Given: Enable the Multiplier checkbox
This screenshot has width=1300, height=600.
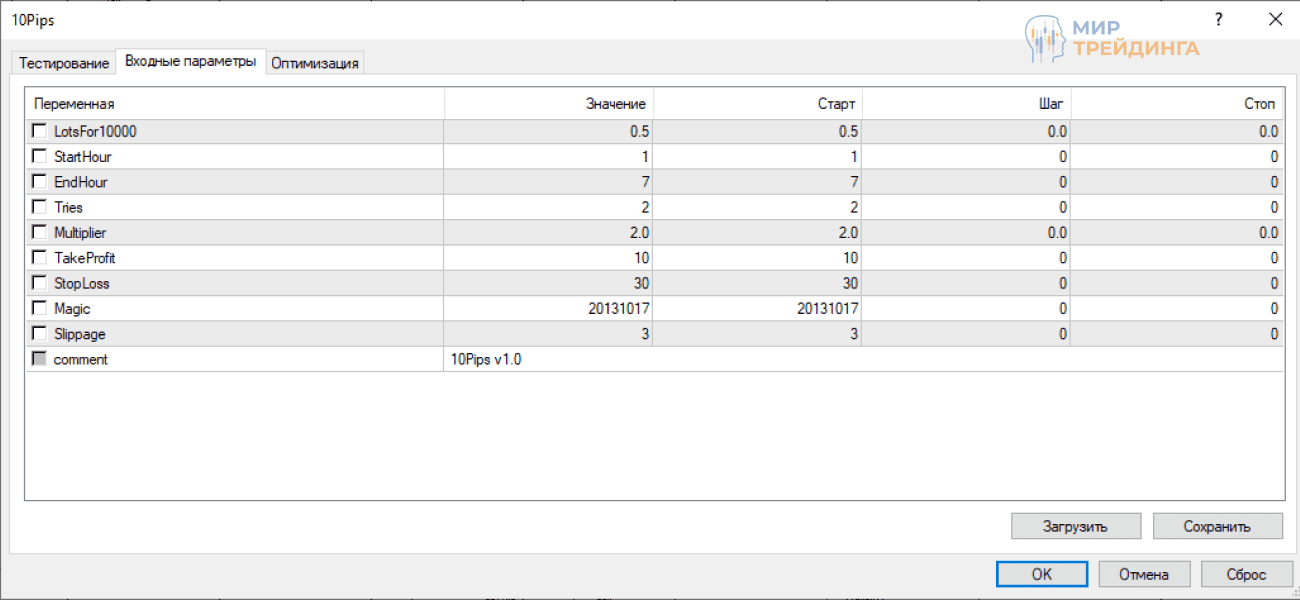Looking at the screenshot, I should (39, 232).
